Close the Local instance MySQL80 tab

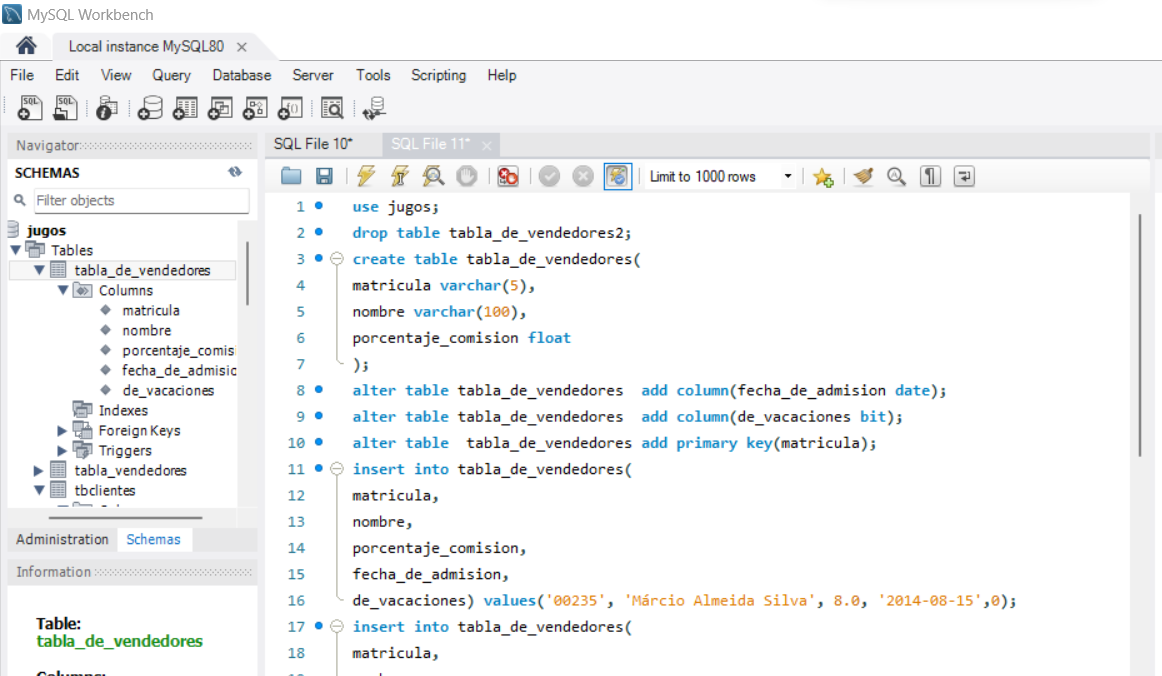coord(242,47)
